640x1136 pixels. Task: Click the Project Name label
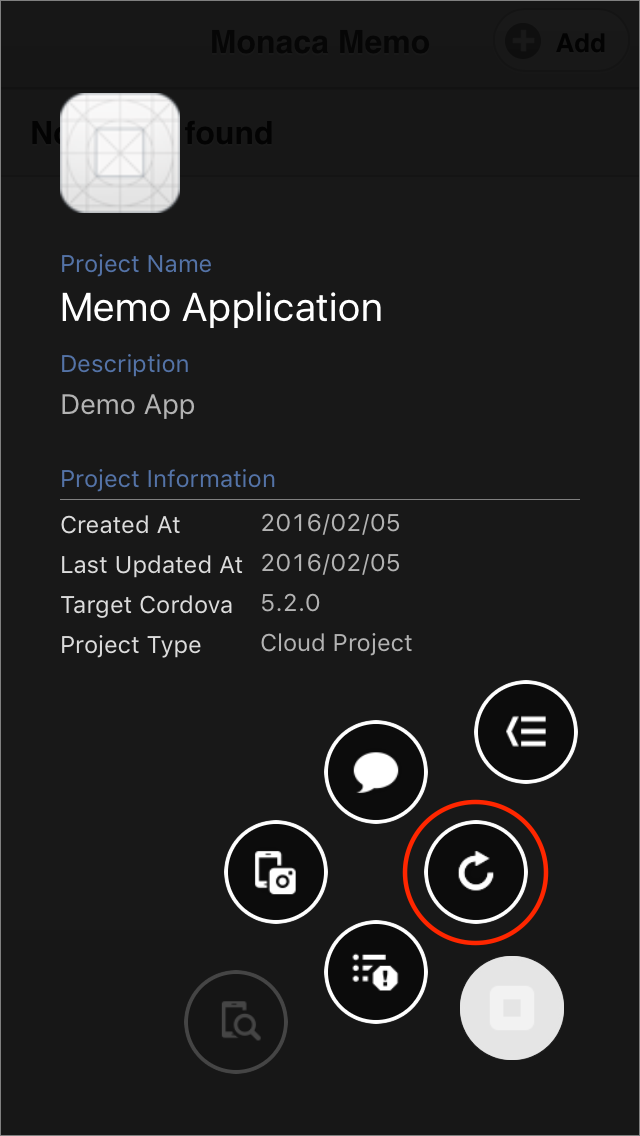tap(136, 264)
